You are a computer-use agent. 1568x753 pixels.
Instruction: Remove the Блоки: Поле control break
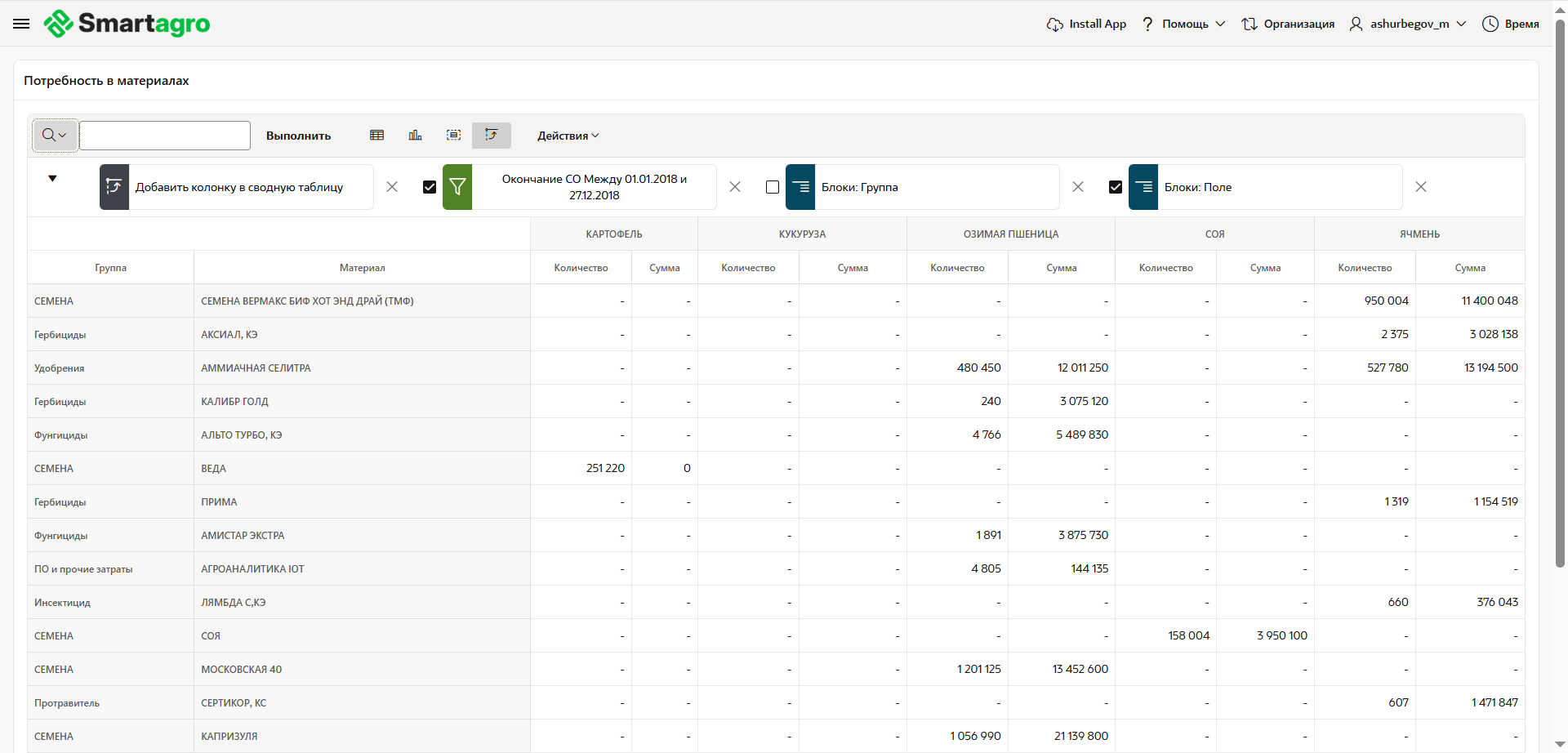(x=1421, y=187)
